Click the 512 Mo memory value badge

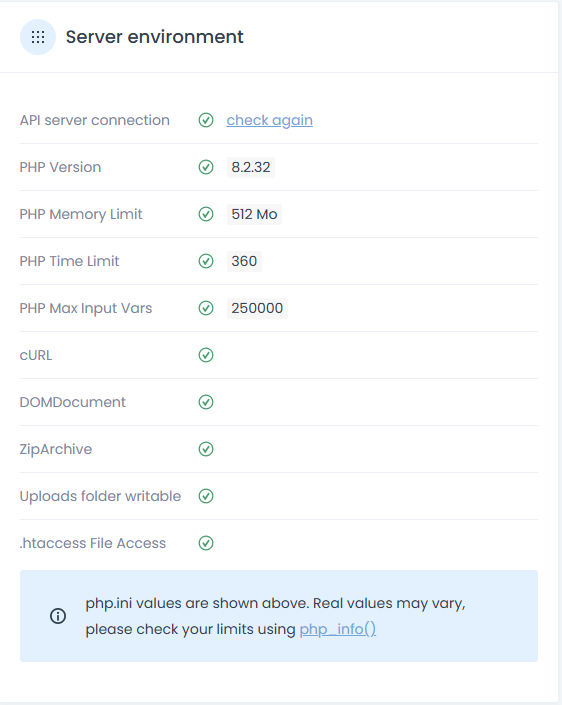coord(254,214)
